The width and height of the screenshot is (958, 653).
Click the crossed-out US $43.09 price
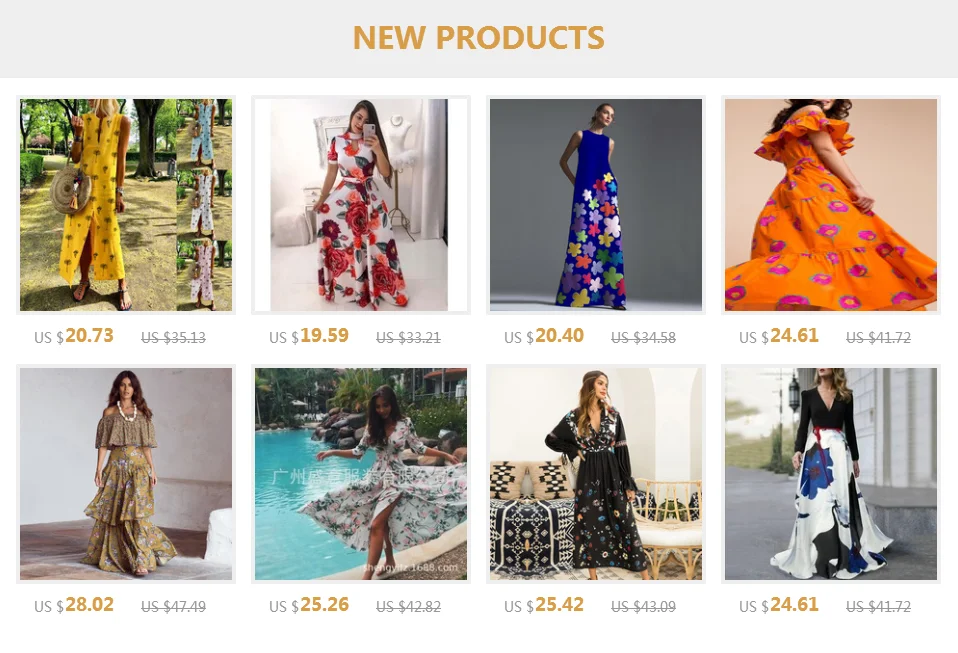[x=643, y=607]
